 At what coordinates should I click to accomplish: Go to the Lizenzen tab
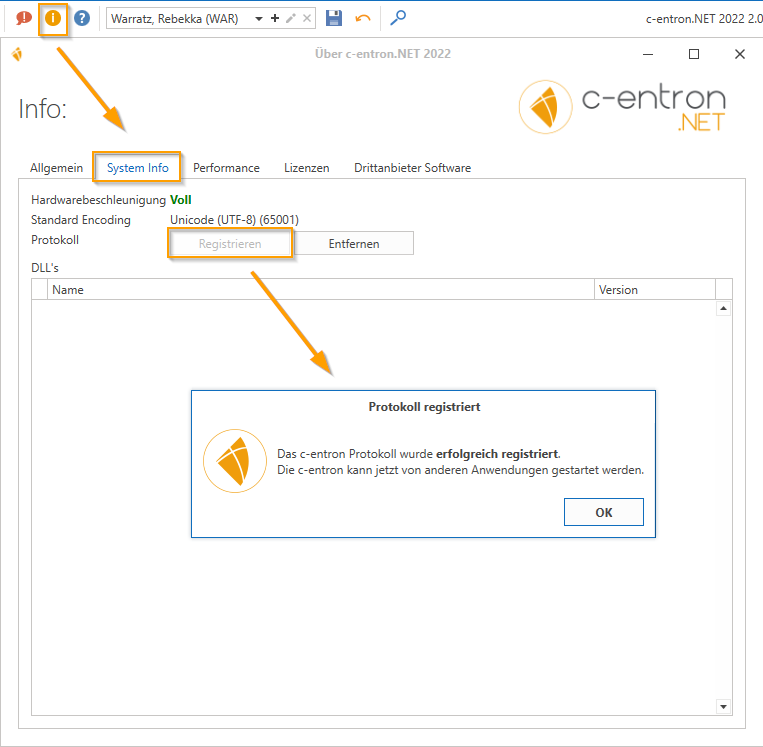coord(306,168)
